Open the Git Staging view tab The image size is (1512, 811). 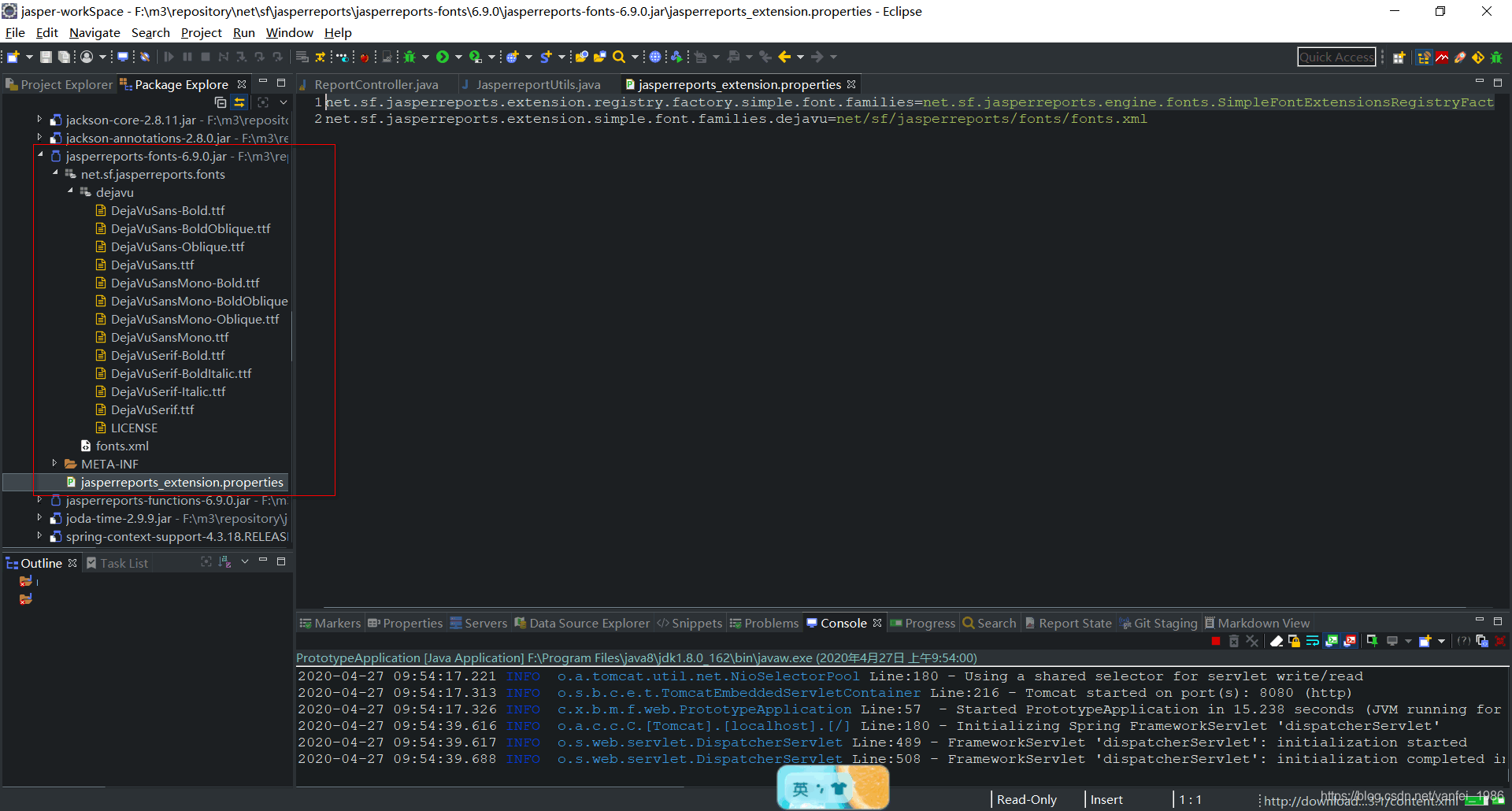tap(1159, 623)
